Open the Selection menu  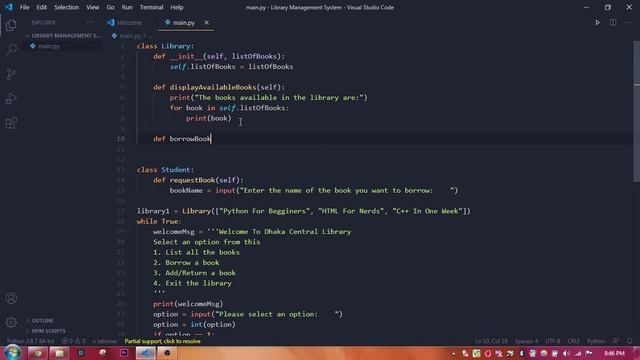point(67,7)
